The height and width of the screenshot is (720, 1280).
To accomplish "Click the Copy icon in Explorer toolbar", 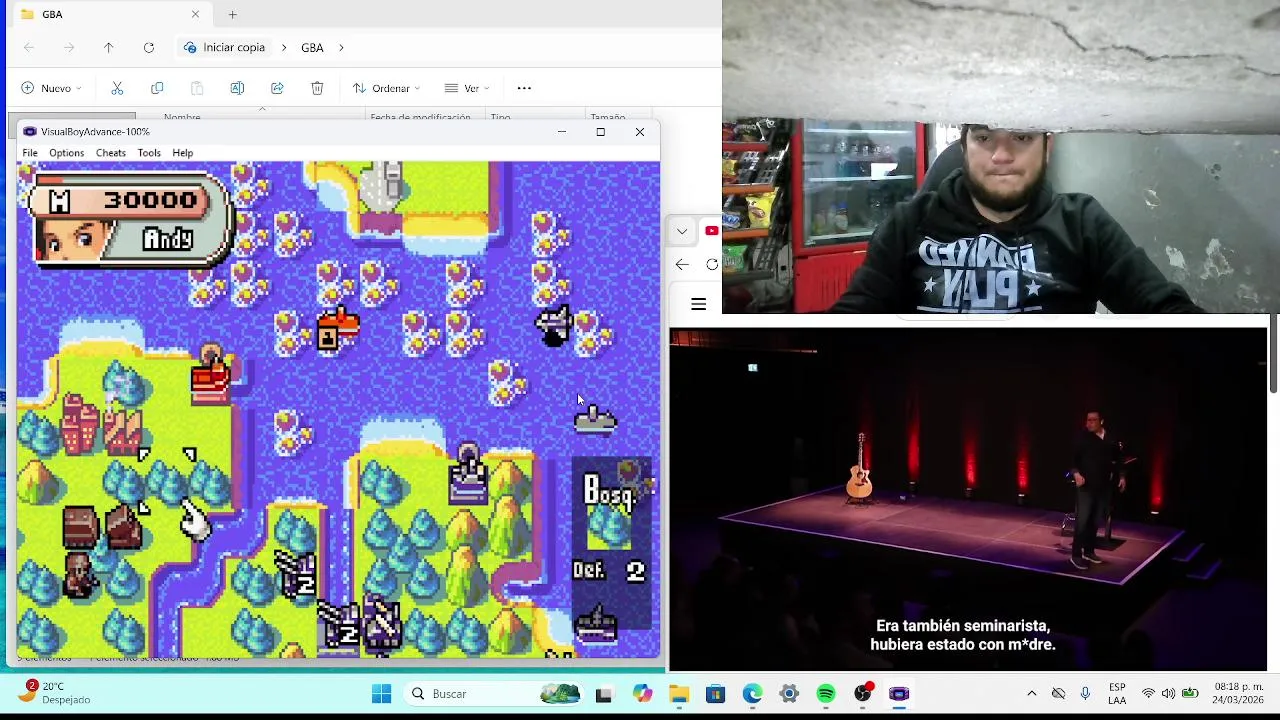I will [157, 88].
